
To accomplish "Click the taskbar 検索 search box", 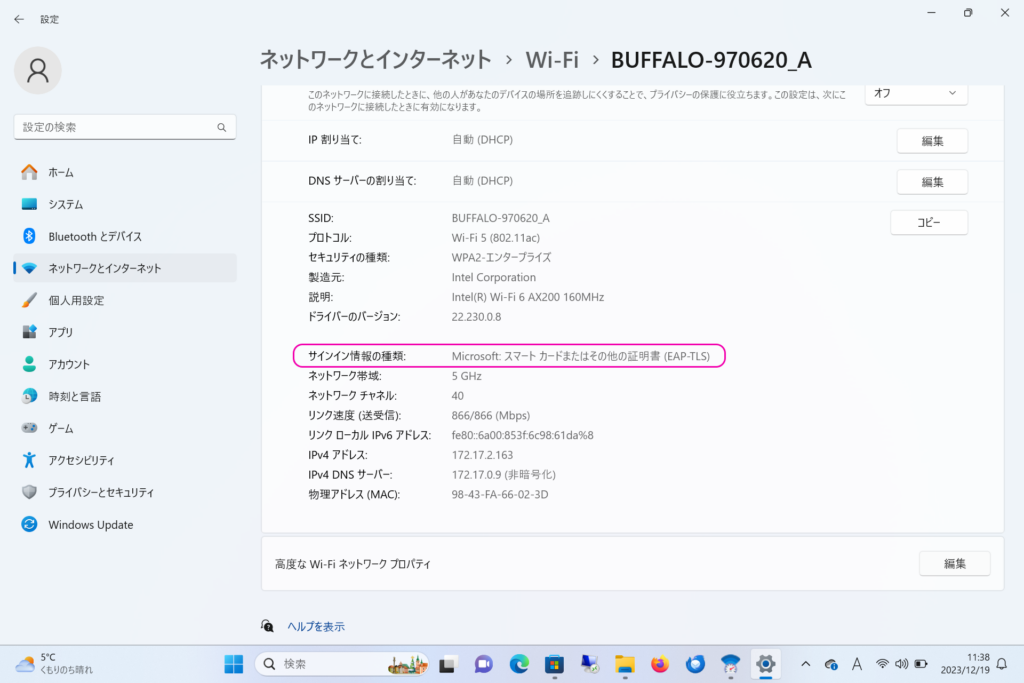I will click(342, 664).
